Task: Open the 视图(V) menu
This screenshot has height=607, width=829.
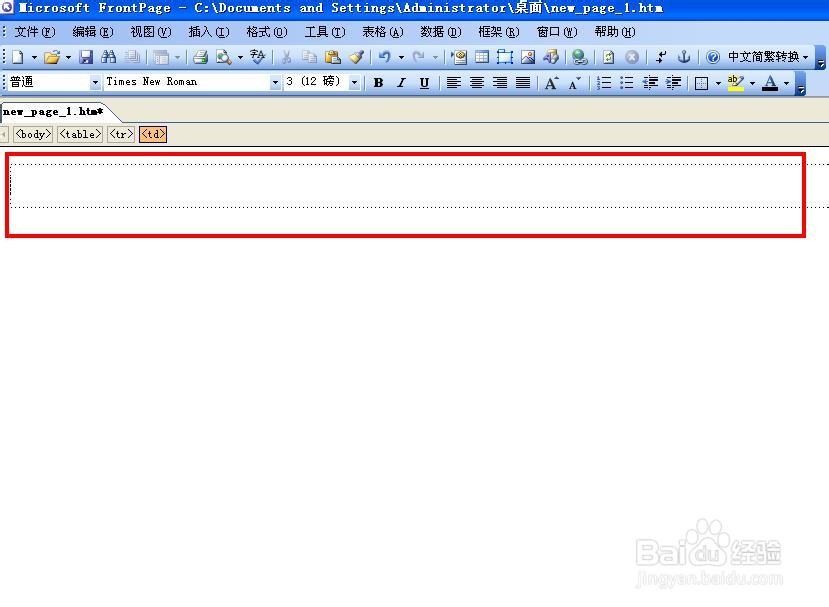Action: pos(151,32)
